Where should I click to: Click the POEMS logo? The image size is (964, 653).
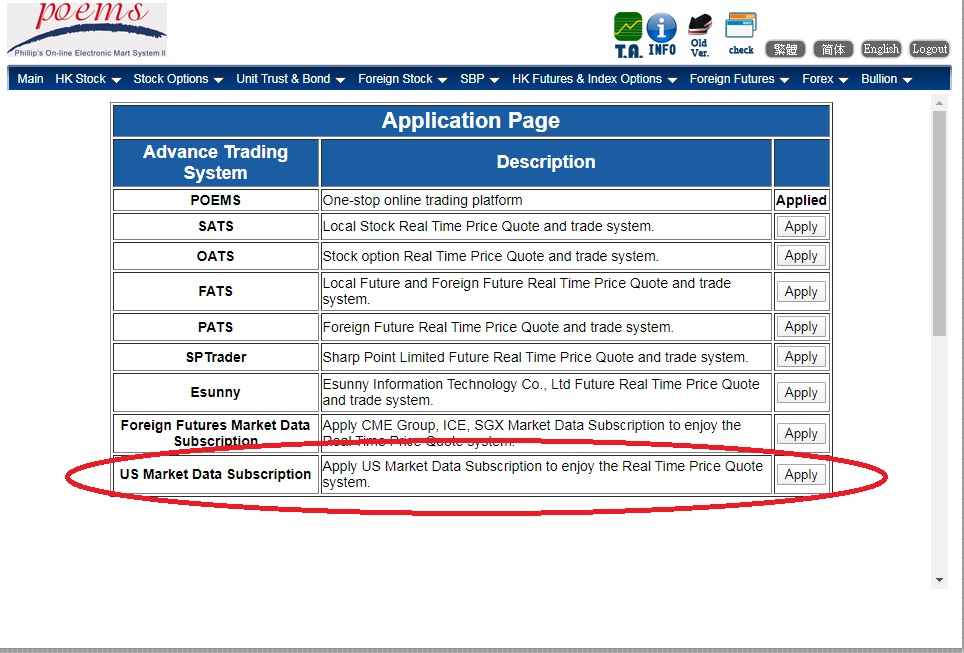pyautogui.click(x=87, y=29)
